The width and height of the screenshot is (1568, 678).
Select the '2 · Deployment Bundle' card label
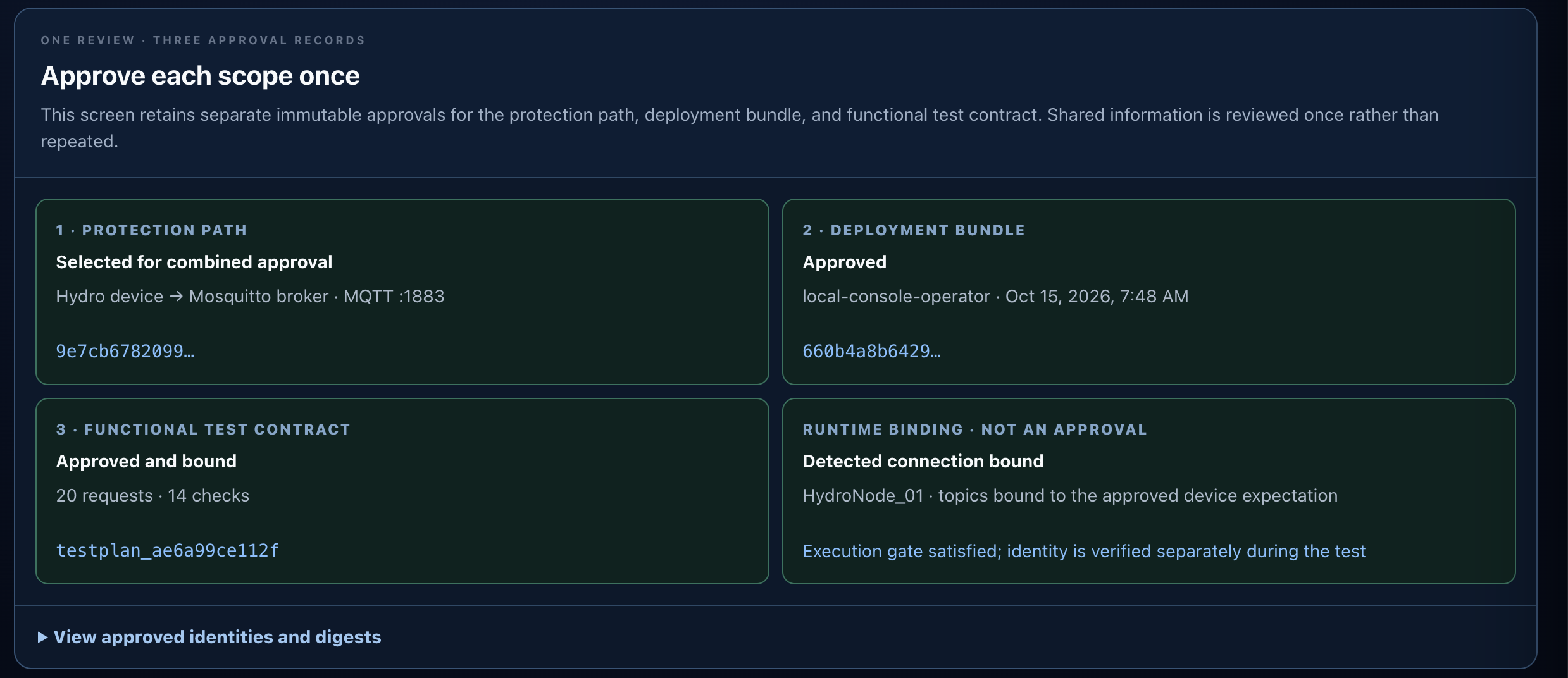pyautogui.click(x=914, y=230)
